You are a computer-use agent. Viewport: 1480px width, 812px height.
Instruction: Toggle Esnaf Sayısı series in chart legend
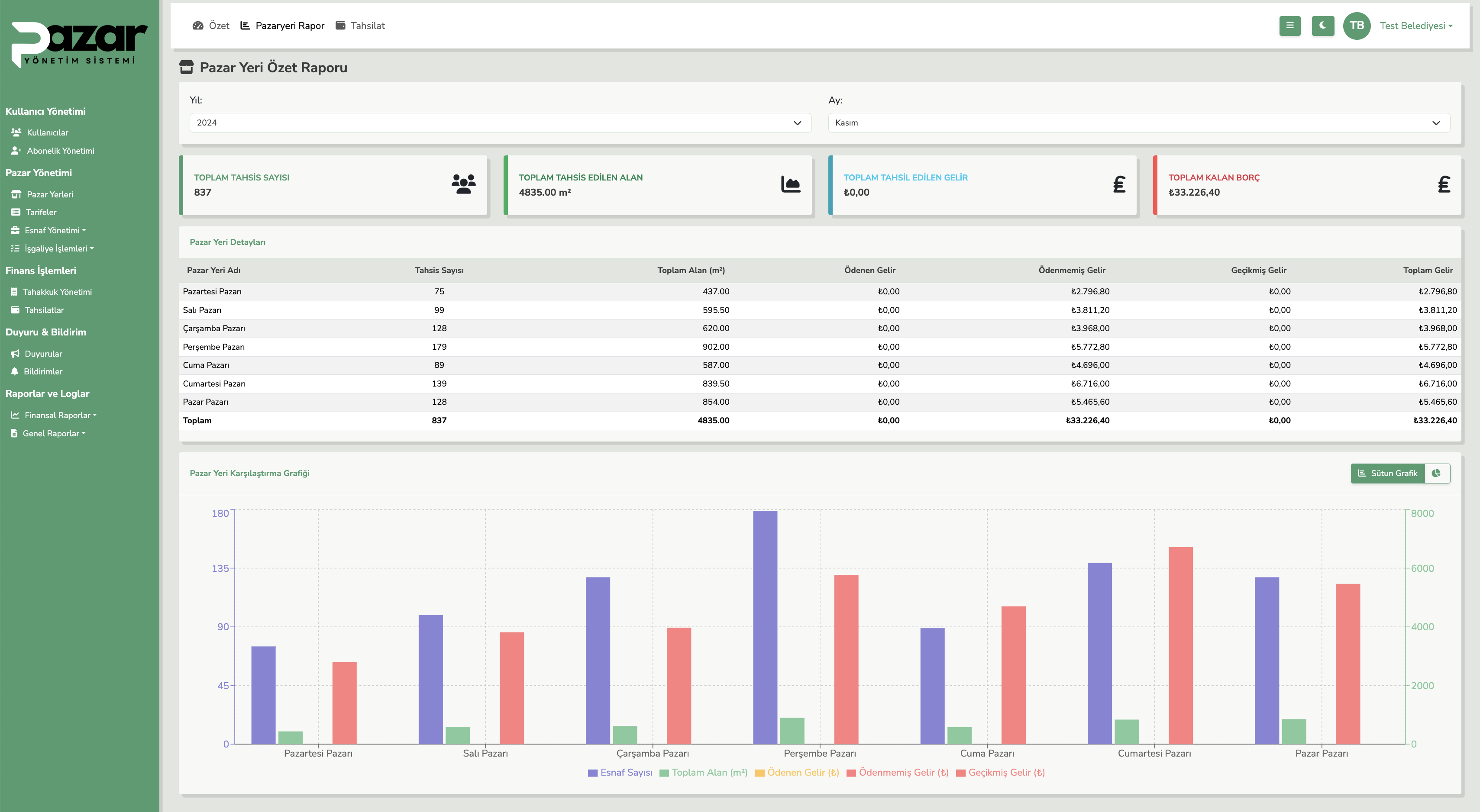coord(620,773)
